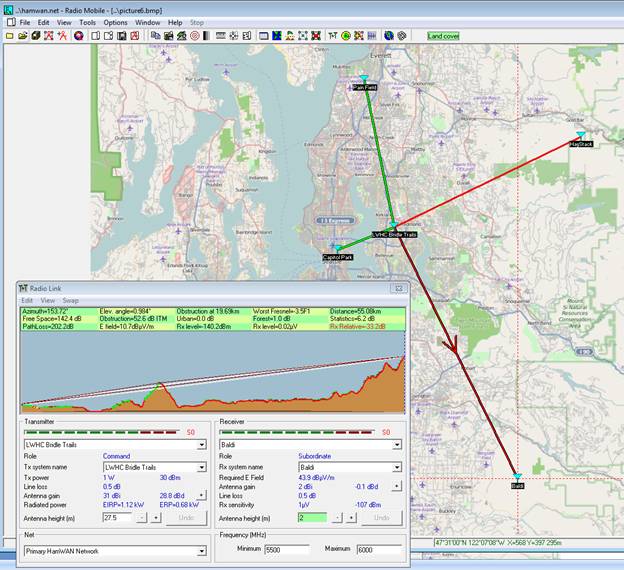Select the HayStack station marker on map
Image resolution: width=624 pixels, height=570 pixels.
coord(580,136)
